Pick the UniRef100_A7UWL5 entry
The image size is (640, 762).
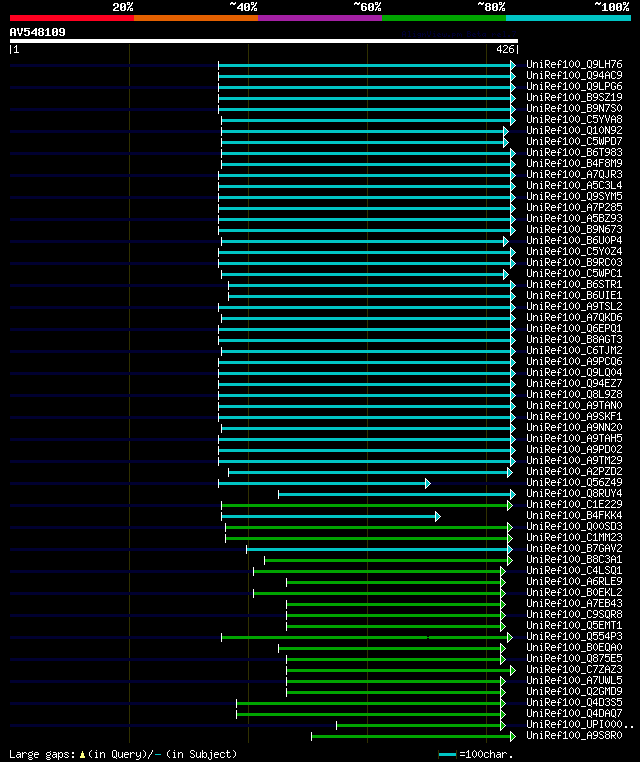click(574, 680)
